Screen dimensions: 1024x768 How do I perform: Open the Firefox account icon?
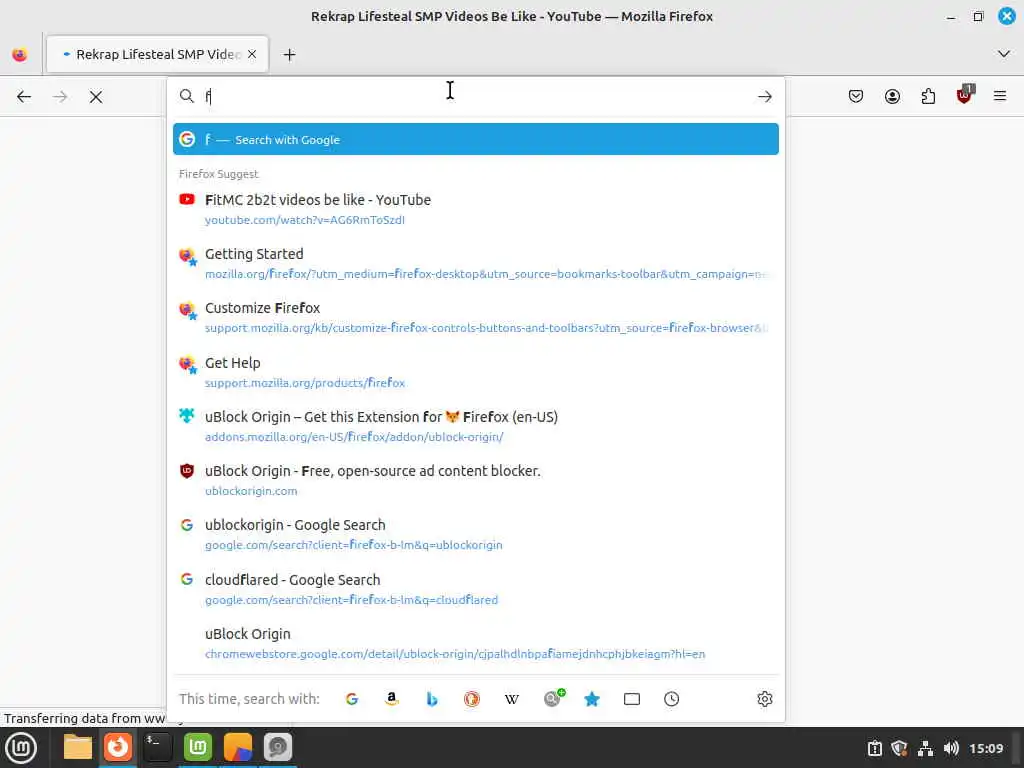click(x=892, y=97)
